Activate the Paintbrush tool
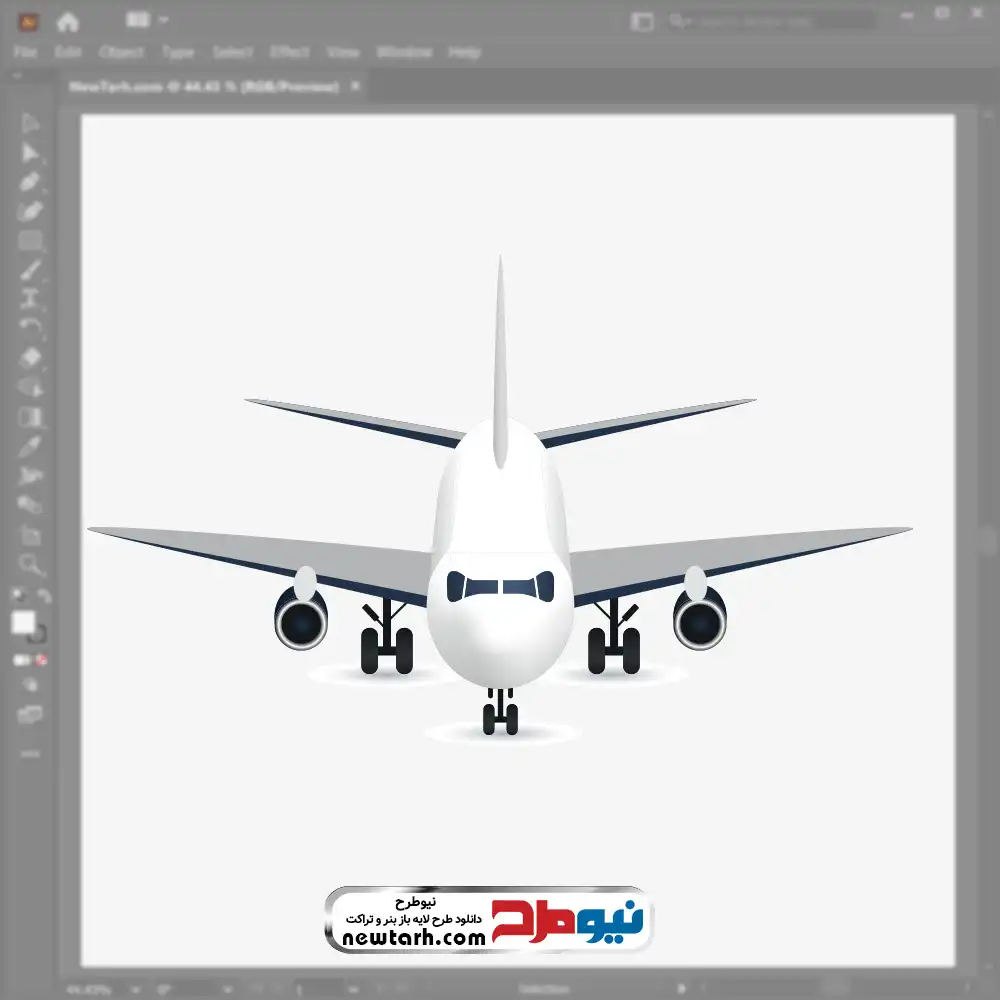Viewport: 1000px width, 1000px height. [x=30, y=270]
